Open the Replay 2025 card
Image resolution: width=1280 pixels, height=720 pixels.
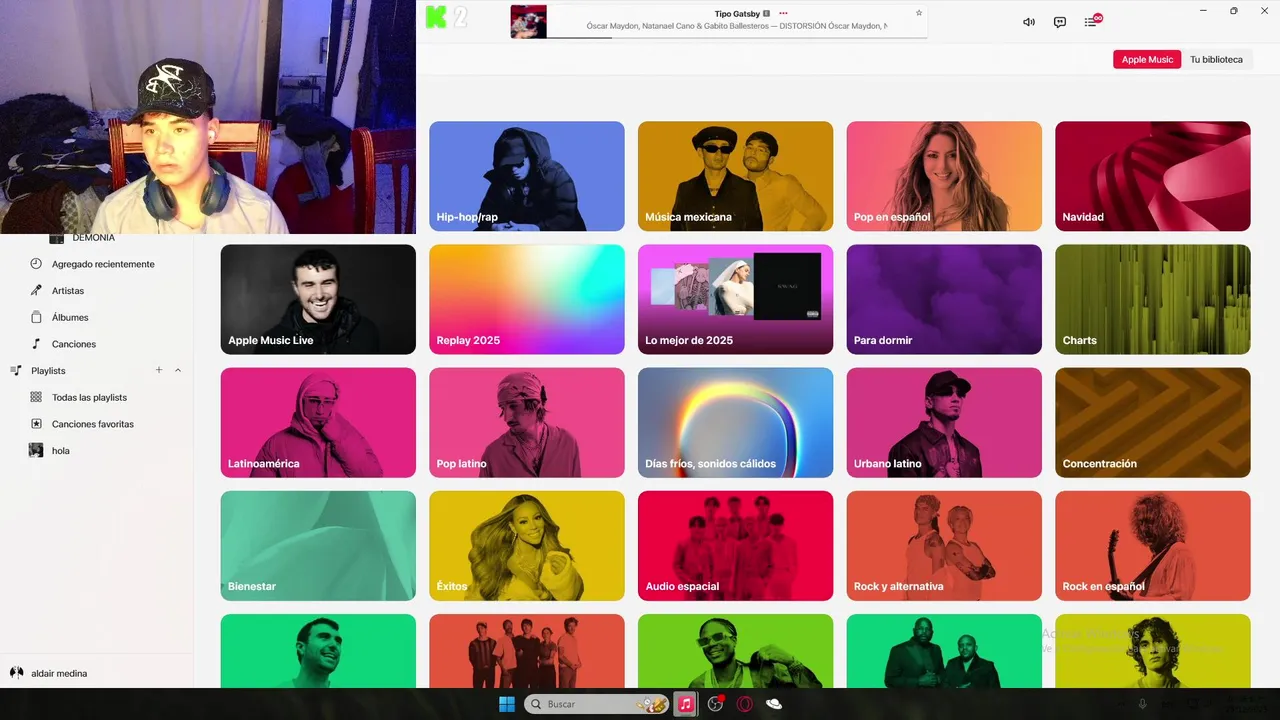pyautogui.click(x=527, y=299)
